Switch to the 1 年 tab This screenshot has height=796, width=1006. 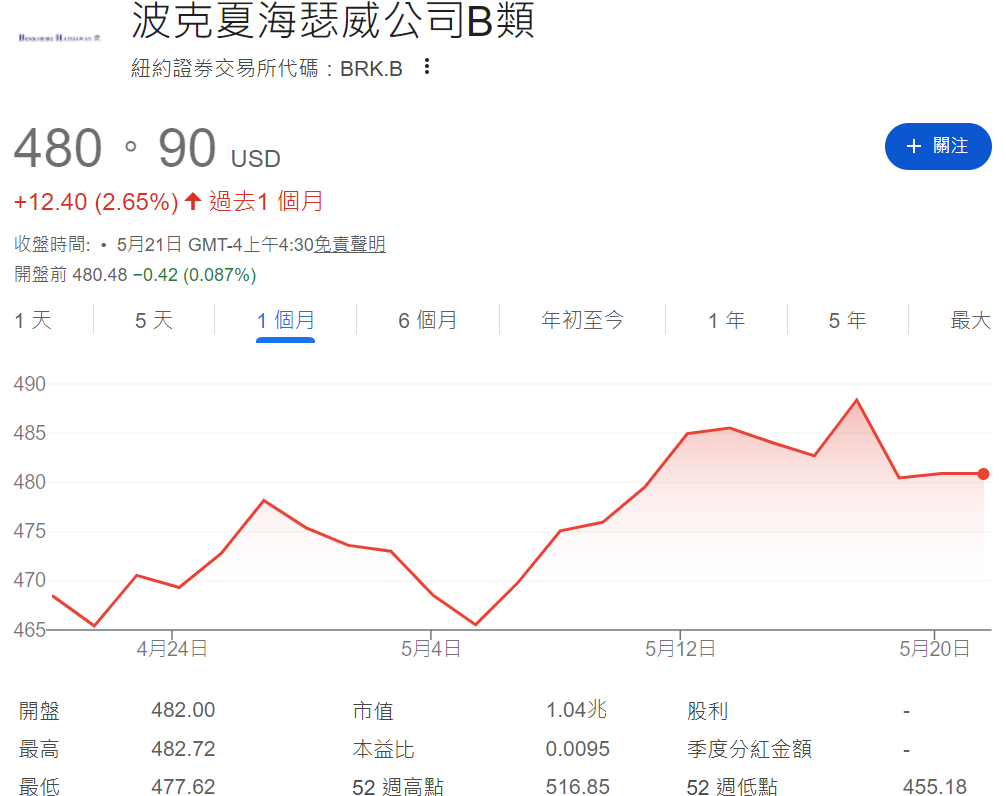click(726, 320)
